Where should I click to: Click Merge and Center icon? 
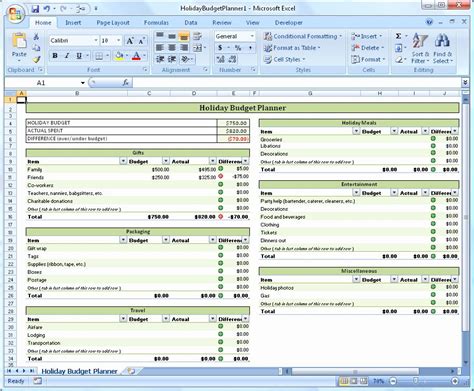[x=197, y=48]
